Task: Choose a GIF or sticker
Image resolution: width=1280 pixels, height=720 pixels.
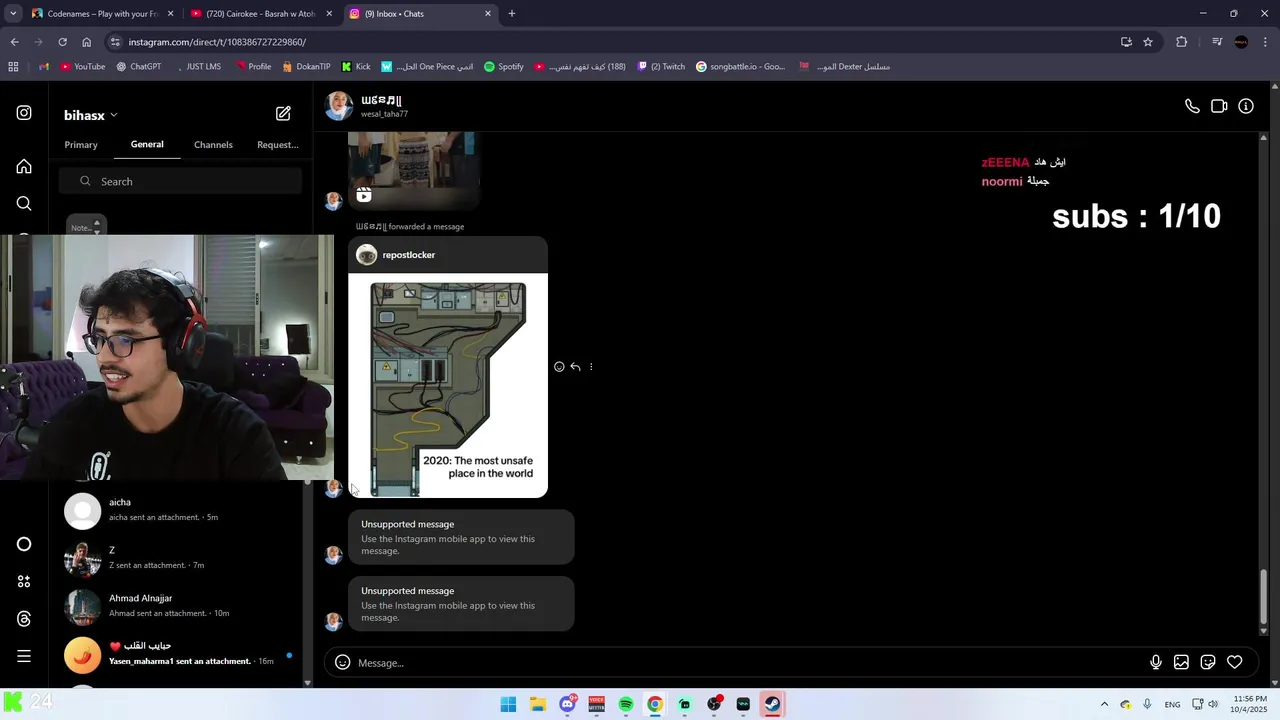Action: (x=1208, y=662)
